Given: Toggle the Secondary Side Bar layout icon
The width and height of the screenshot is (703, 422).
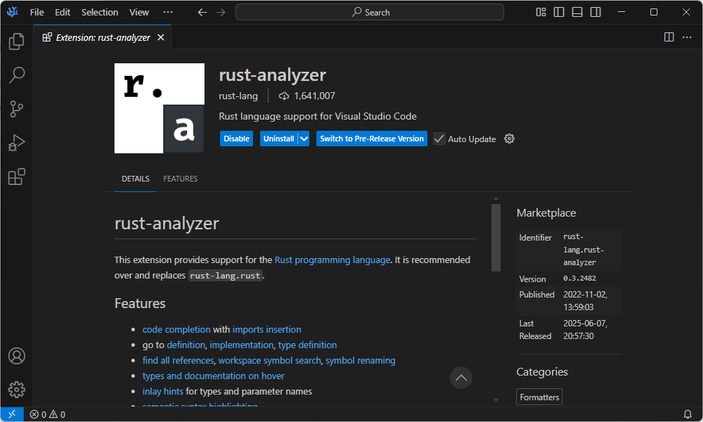Looking at the screenshot, I should [x=595, y=12].
